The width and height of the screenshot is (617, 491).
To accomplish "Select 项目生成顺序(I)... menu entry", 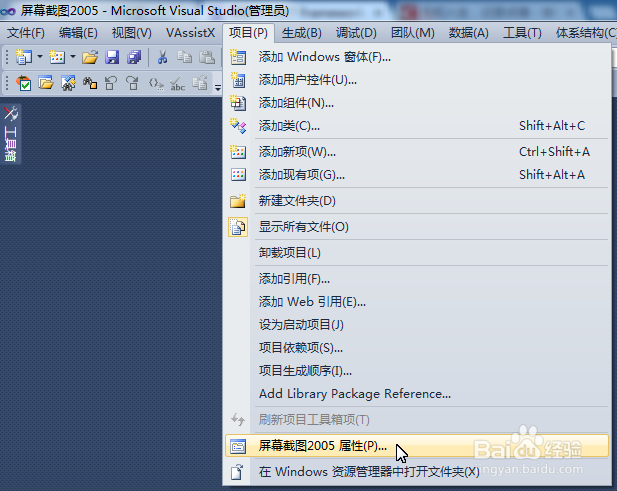I will 417,371.
